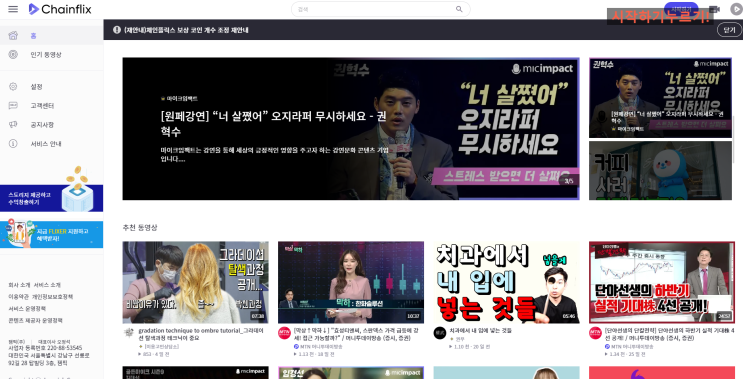The image size is (743, 379).
Task: Click the 설정 gear icon in sidebar
Action: pyautogui.click(x=13, y=86)
